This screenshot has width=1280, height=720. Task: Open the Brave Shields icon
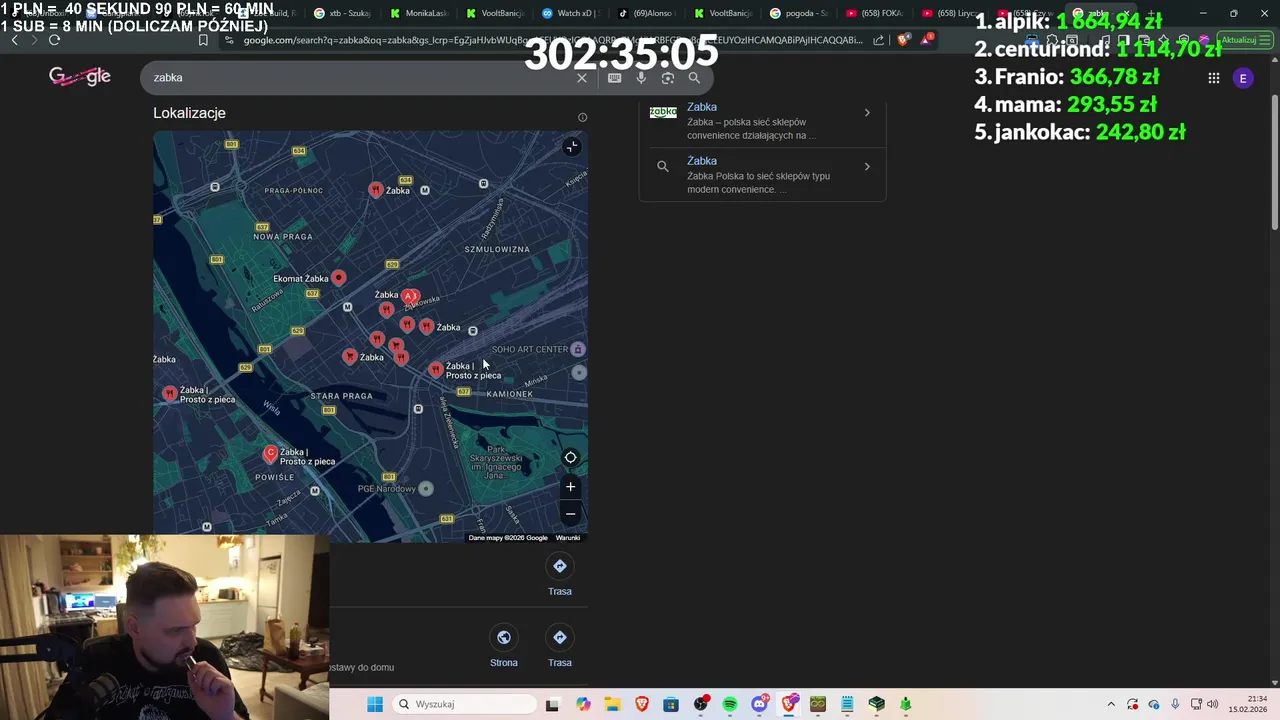tap(904, 40)
